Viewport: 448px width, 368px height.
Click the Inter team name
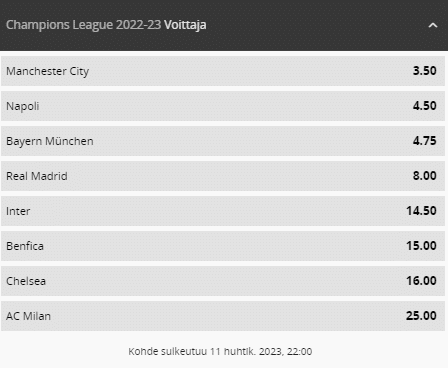coord(18,211)
